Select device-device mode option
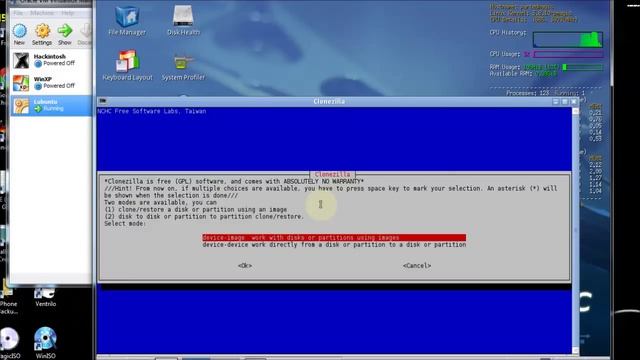 [x=334, y=245]
